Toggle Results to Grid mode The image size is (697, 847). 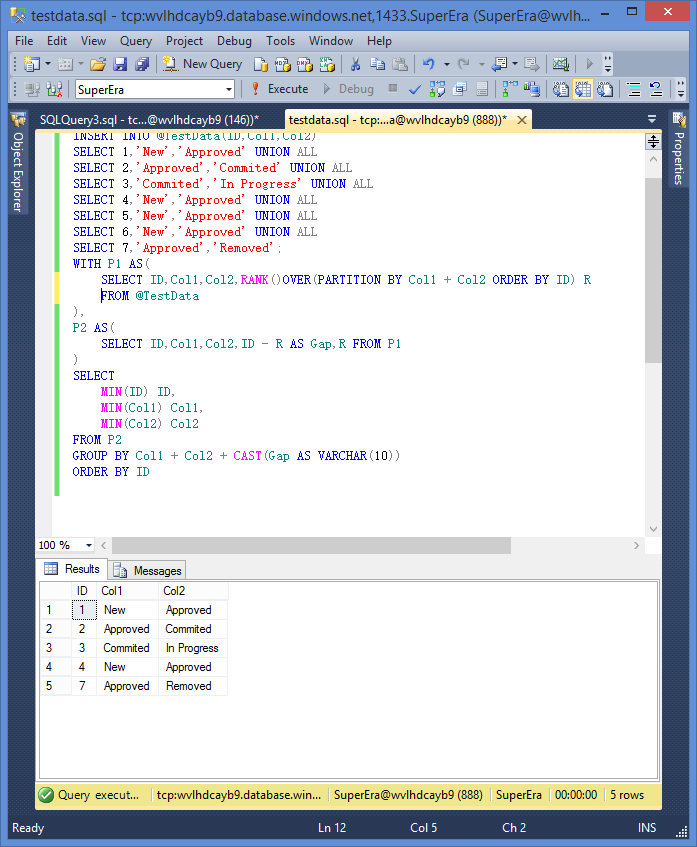[583, 89]
